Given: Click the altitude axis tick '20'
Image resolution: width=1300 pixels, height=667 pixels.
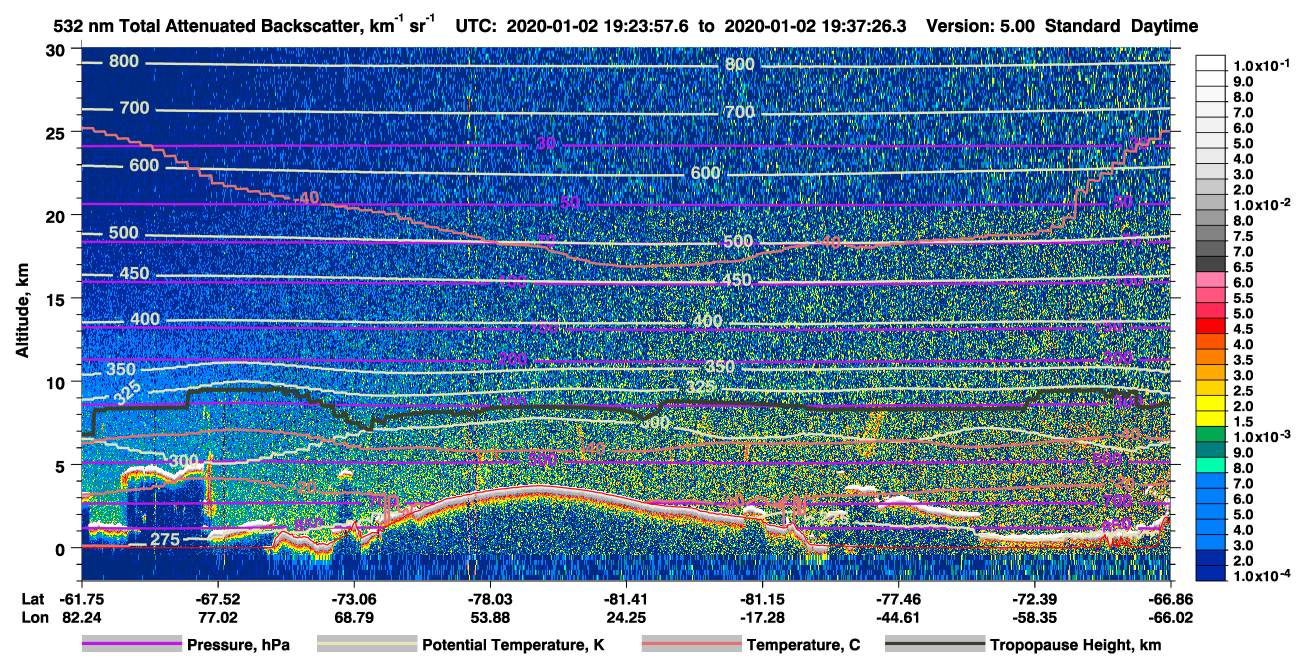Looking at the screenshot, I should point(56,215).
